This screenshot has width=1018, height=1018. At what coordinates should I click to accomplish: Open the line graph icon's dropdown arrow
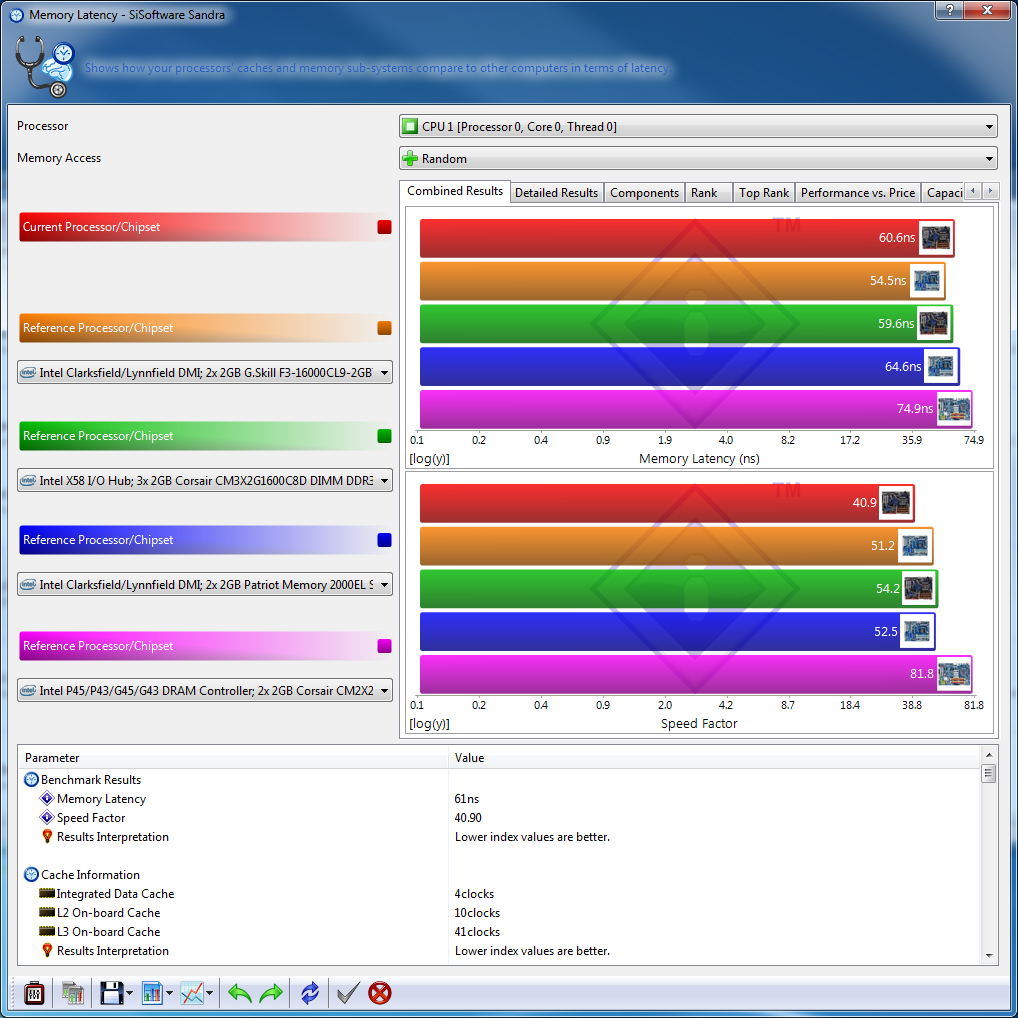point(209,993)
